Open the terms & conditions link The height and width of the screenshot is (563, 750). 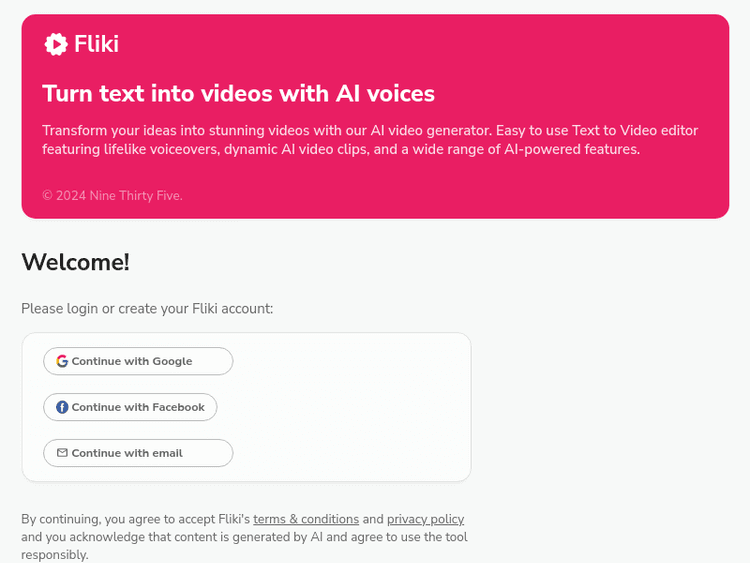[x=306, y=519]
